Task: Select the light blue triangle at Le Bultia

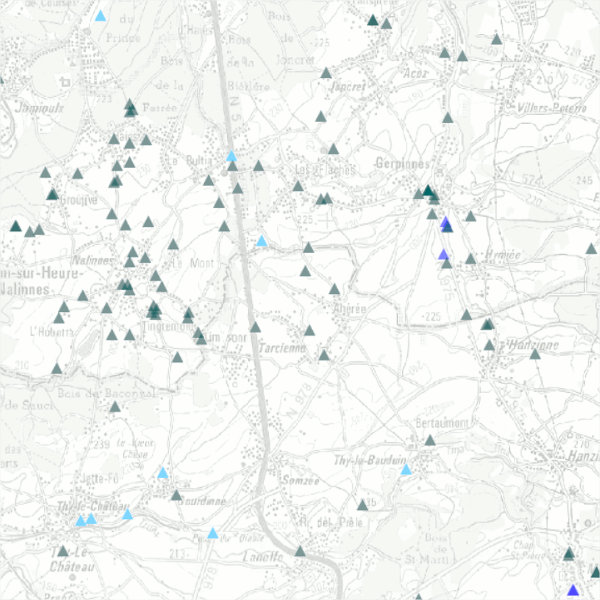Action: (x=232, y=157)
